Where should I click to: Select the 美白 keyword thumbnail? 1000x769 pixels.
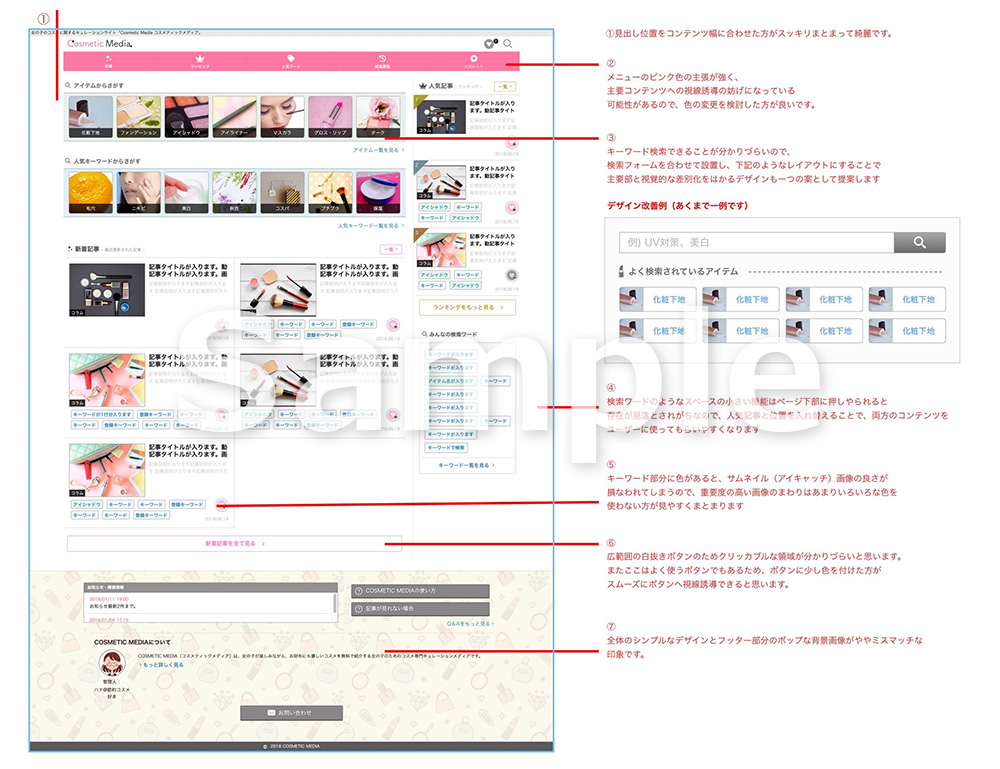click(186, 192)
